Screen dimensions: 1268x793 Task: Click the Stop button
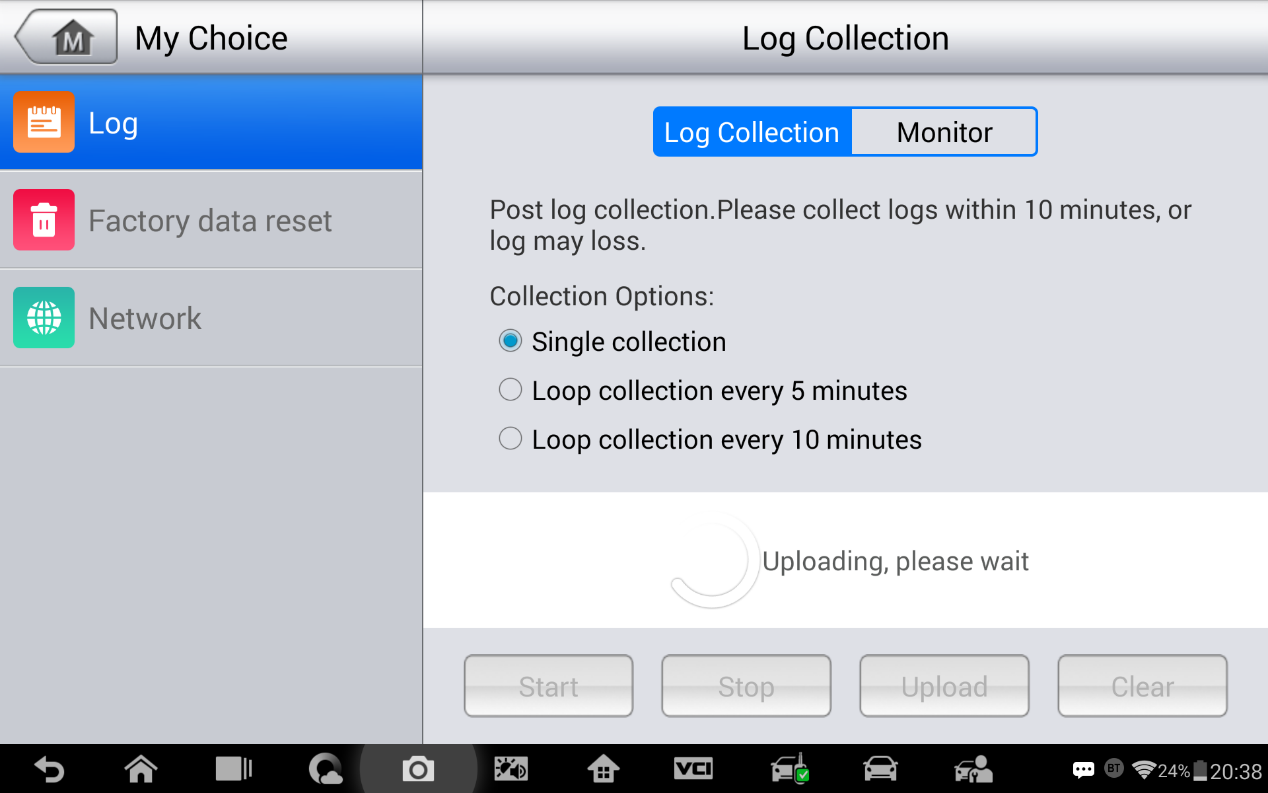click(746, 686)
